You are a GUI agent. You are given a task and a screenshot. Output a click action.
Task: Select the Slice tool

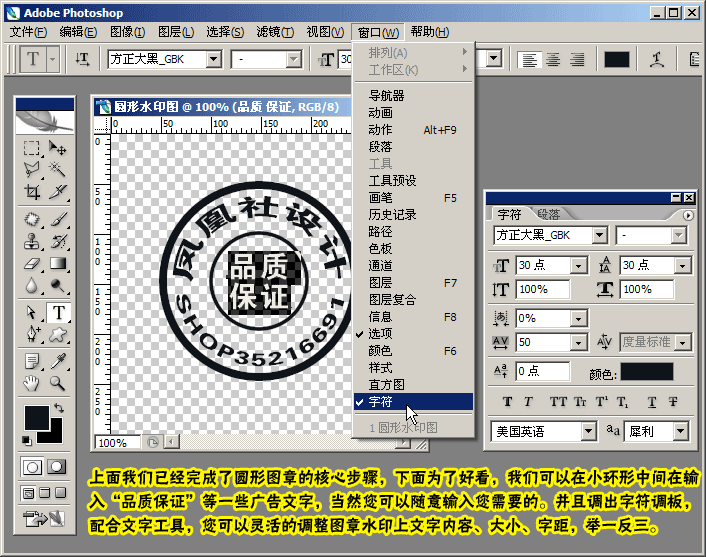point(58,192)
